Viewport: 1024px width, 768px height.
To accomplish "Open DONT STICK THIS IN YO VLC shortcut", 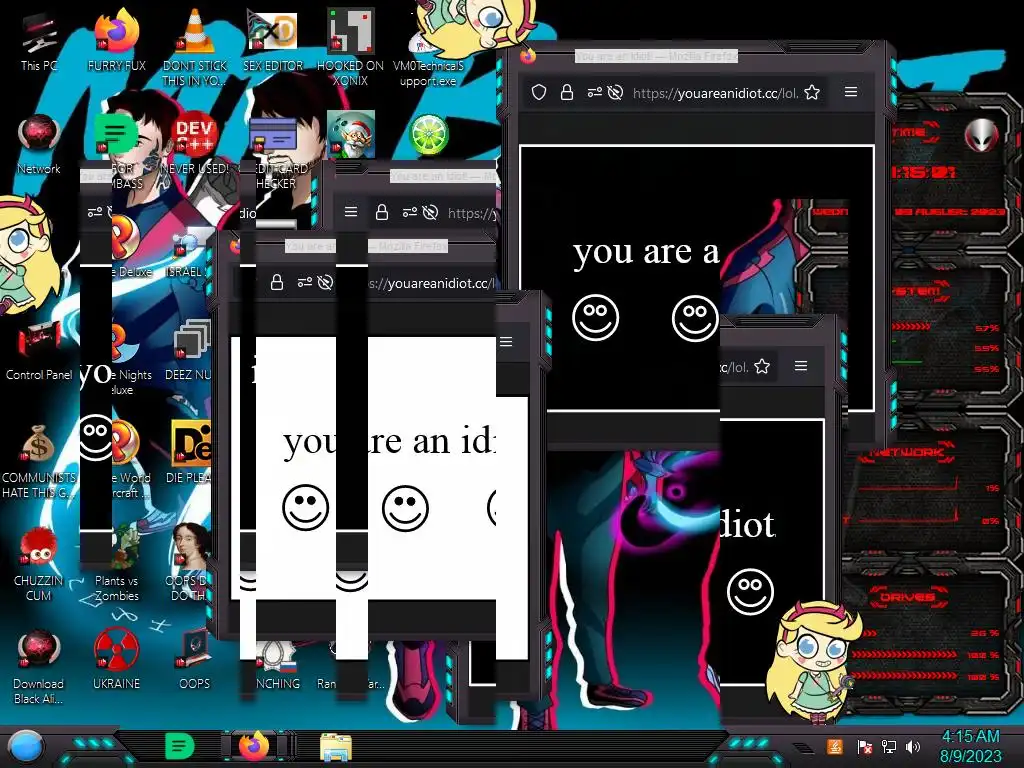I will (195, 47).
